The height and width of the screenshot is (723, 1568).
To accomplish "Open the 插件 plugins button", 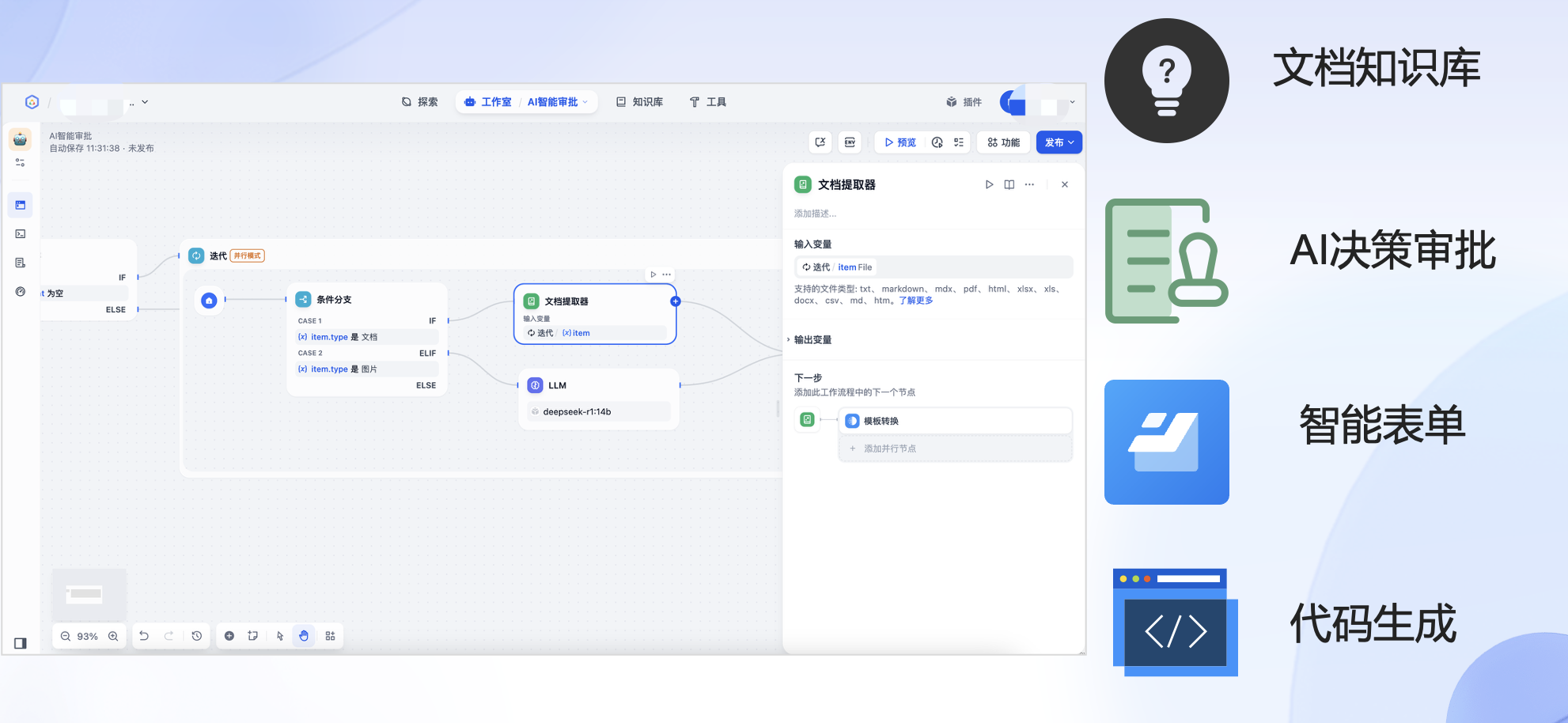I will pos(964,102).
